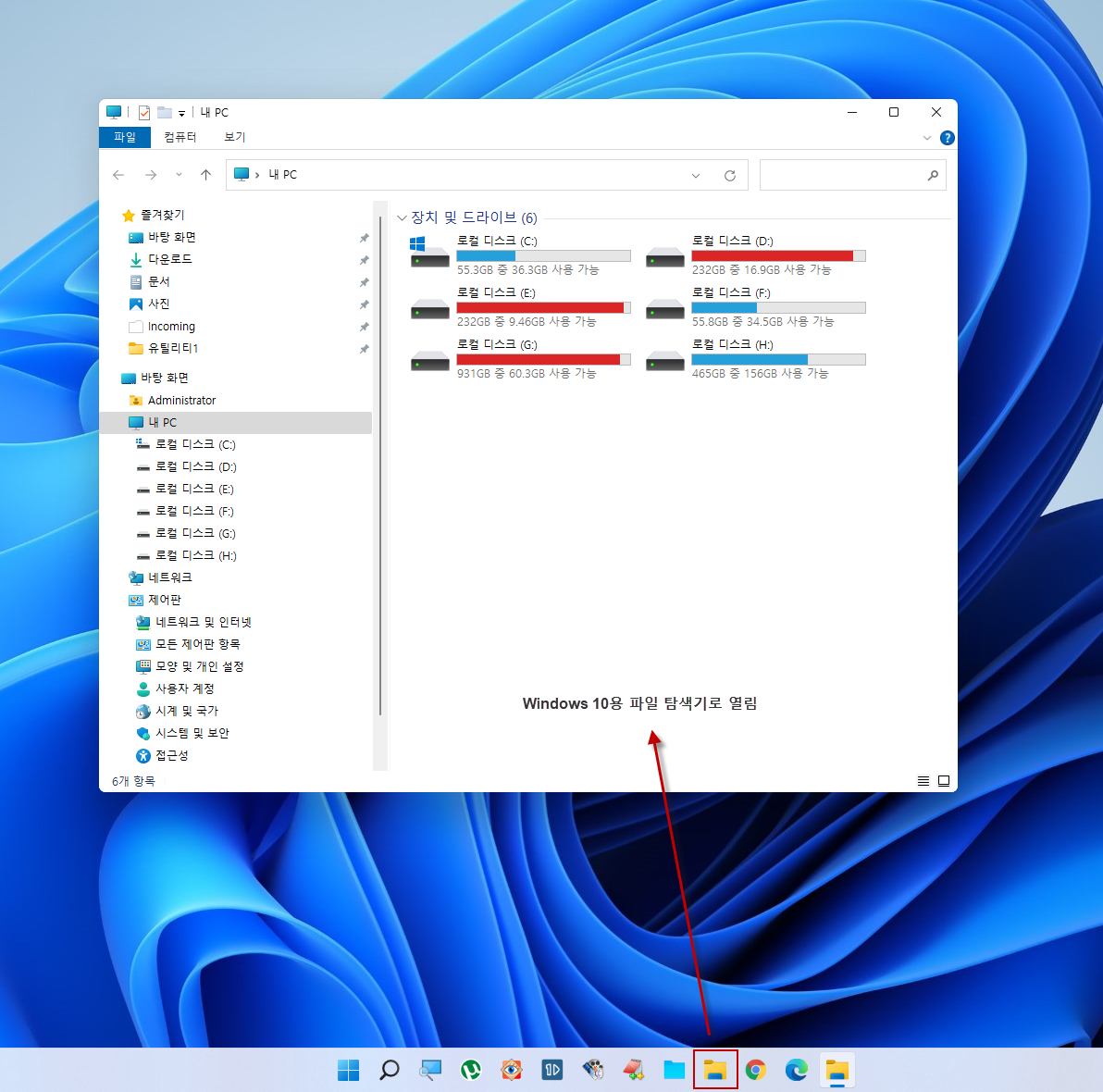The image size is (1103, 1092).
Task: Expand the ribbon with the chevron
Action: click(x=926, y=138)
